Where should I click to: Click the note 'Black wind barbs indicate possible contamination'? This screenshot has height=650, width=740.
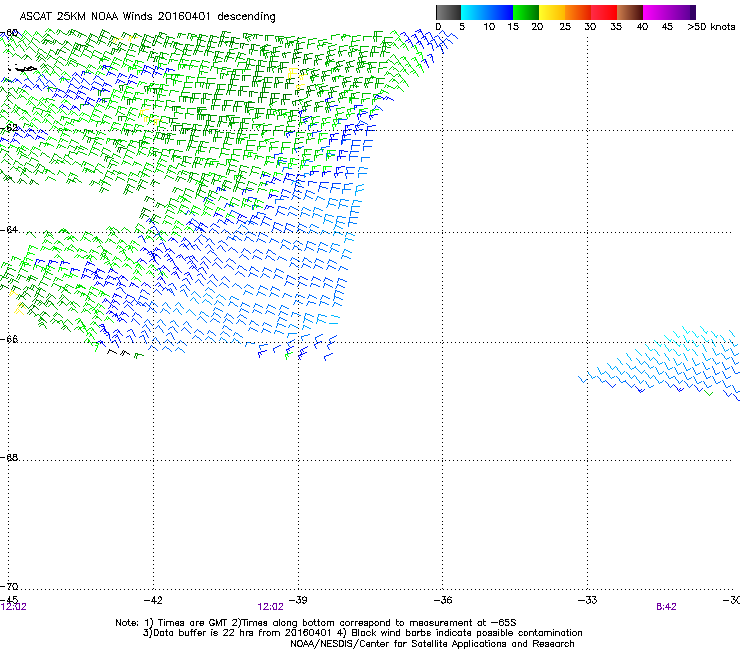(467, 633)
